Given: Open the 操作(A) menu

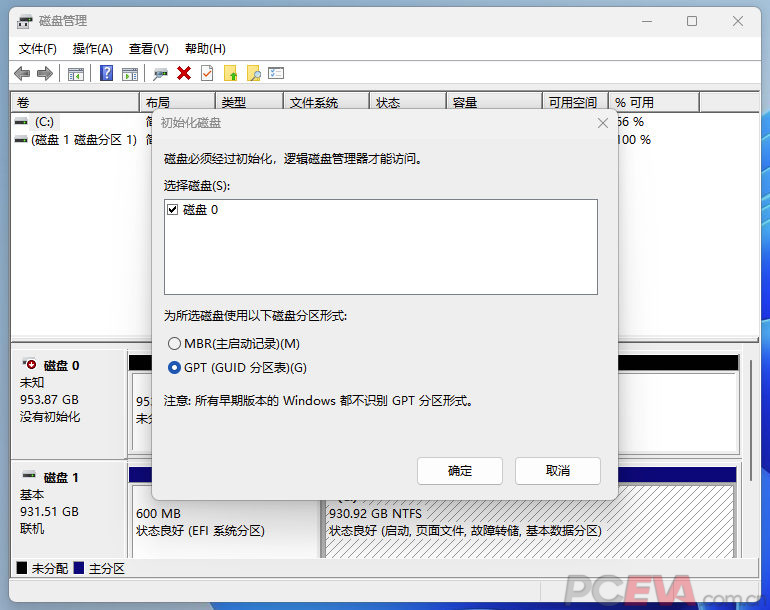Looking at the screenshot, I should coord(92,49).
